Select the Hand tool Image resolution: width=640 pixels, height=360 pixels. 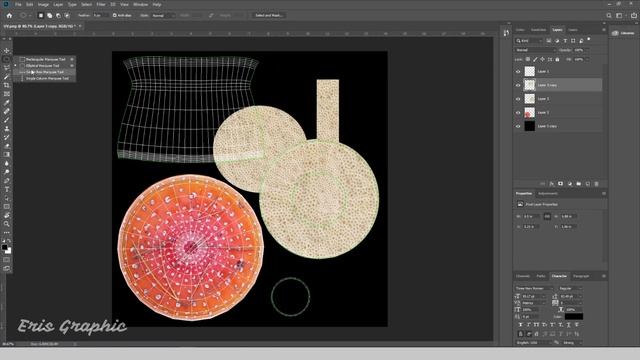click(x=7, y=215)
